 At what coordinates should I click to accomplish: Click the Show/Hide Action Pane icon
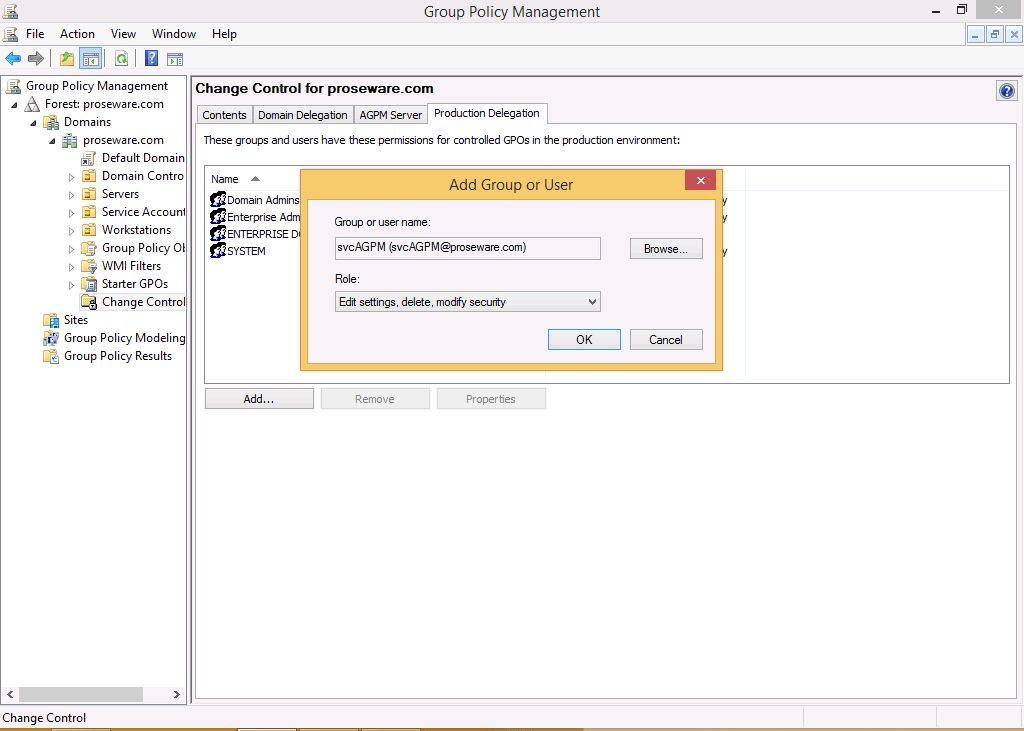tap(175, 59)
